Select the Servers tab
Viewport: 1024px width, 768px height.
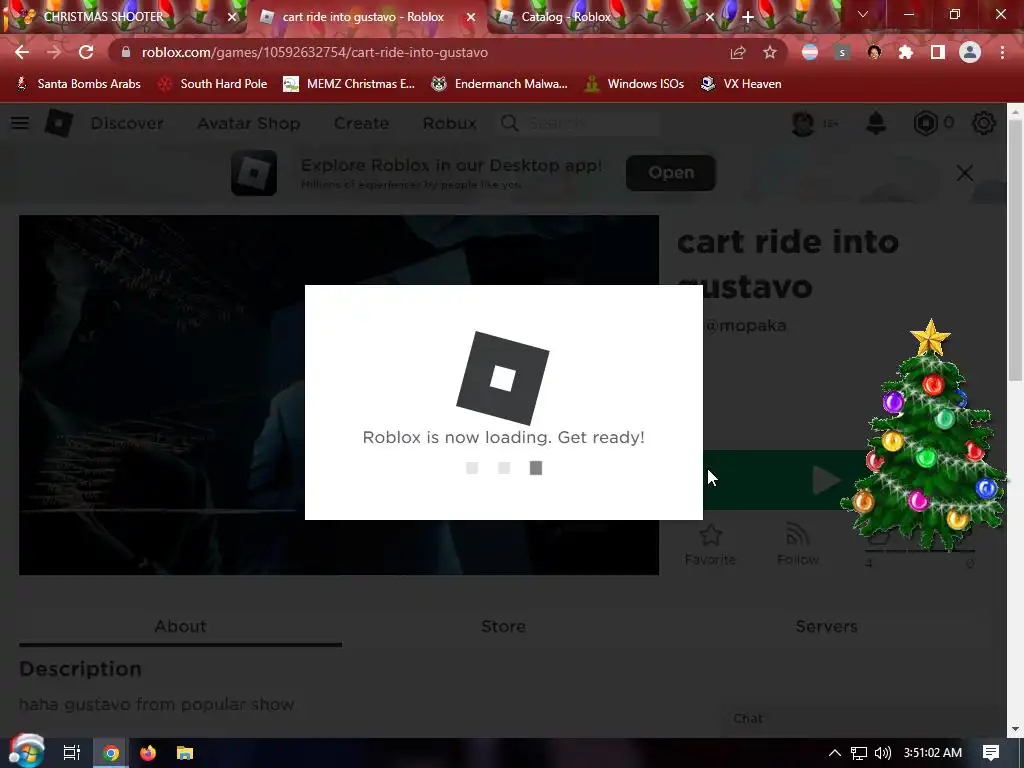tap(826, 626)
